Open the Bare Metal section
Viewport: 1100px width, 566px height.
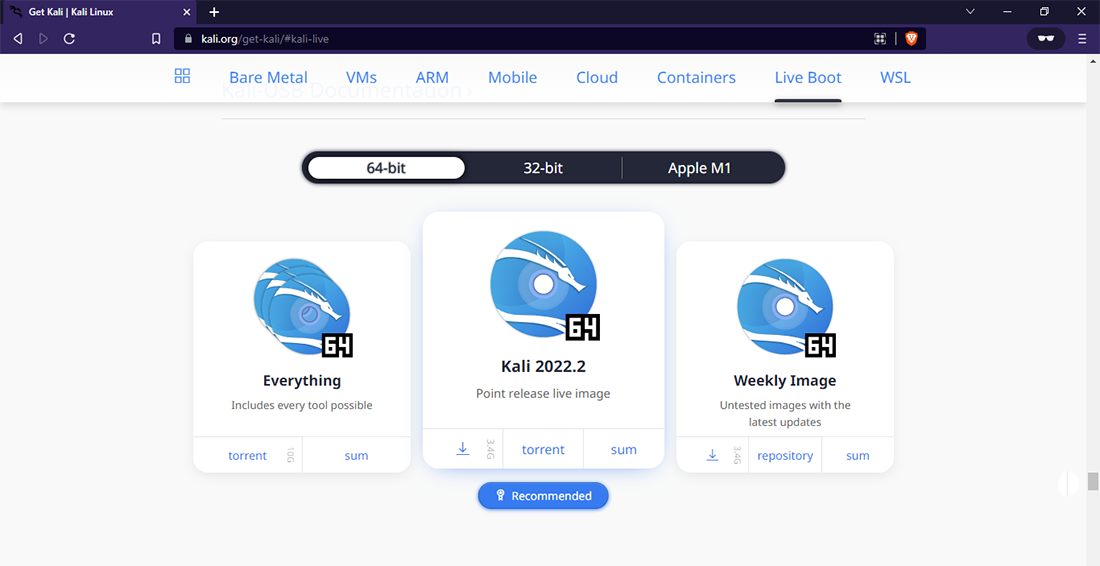click(269, 77)
